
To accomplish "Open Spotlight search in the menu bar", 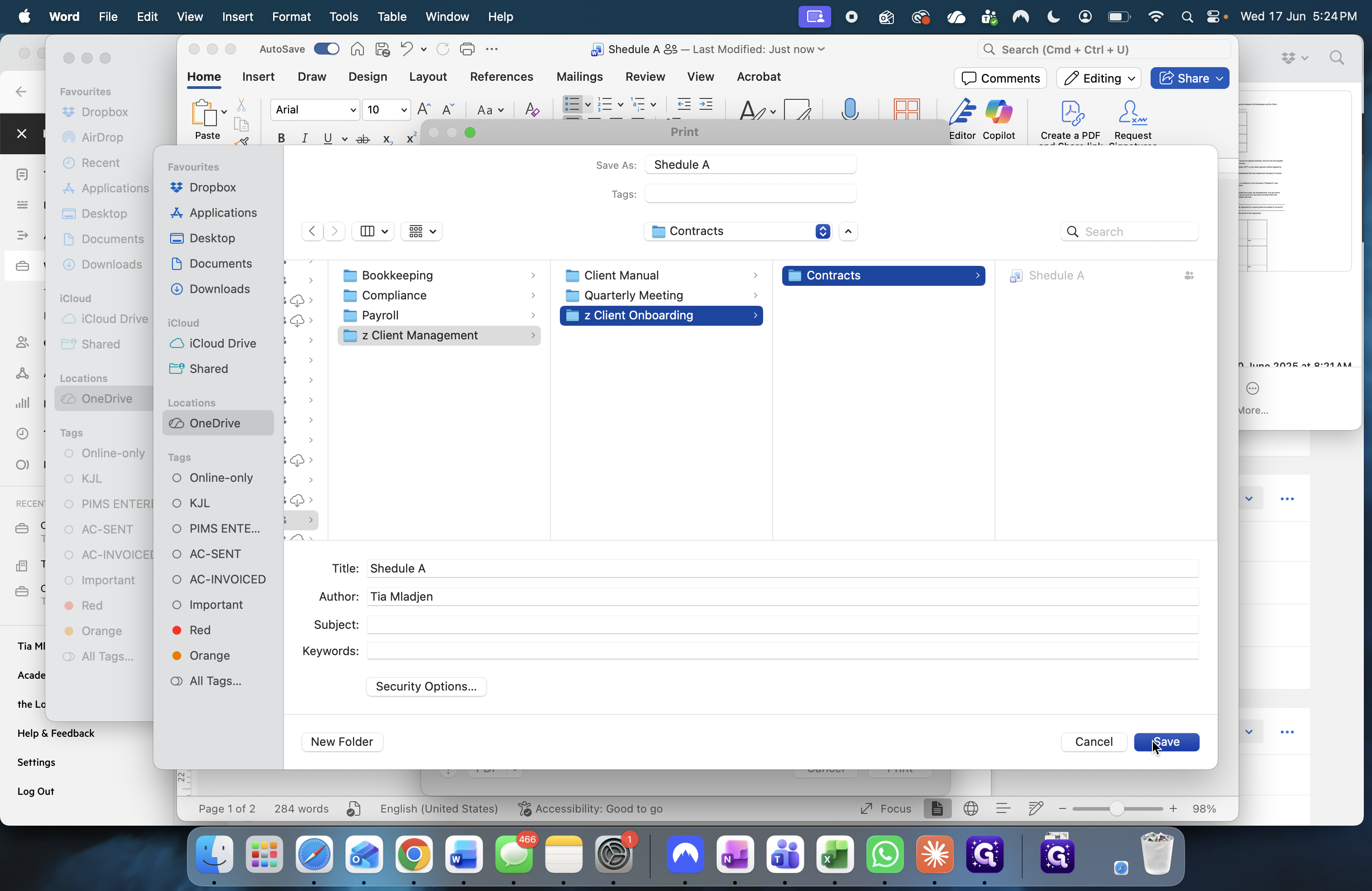I will tap(1187, 17).
